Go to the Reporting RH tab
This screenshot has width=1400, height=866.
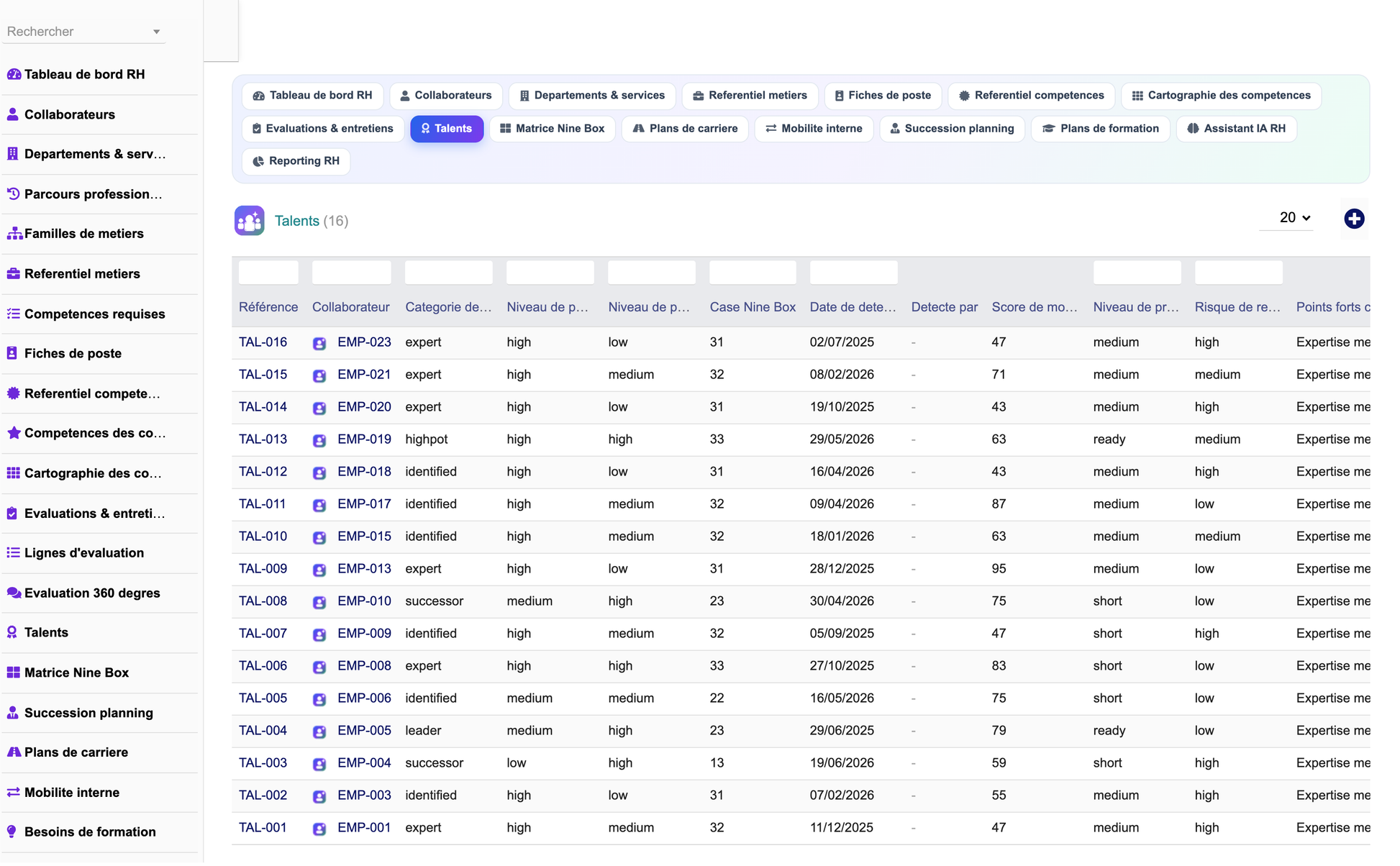click(x=296, y=161)
